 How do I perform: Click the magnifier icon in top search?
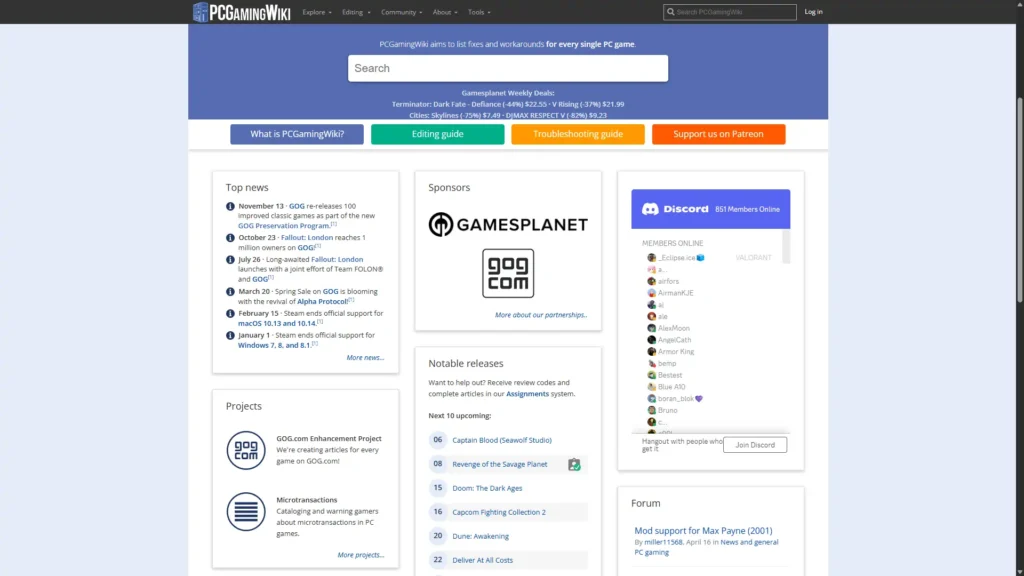pos(671,12)
